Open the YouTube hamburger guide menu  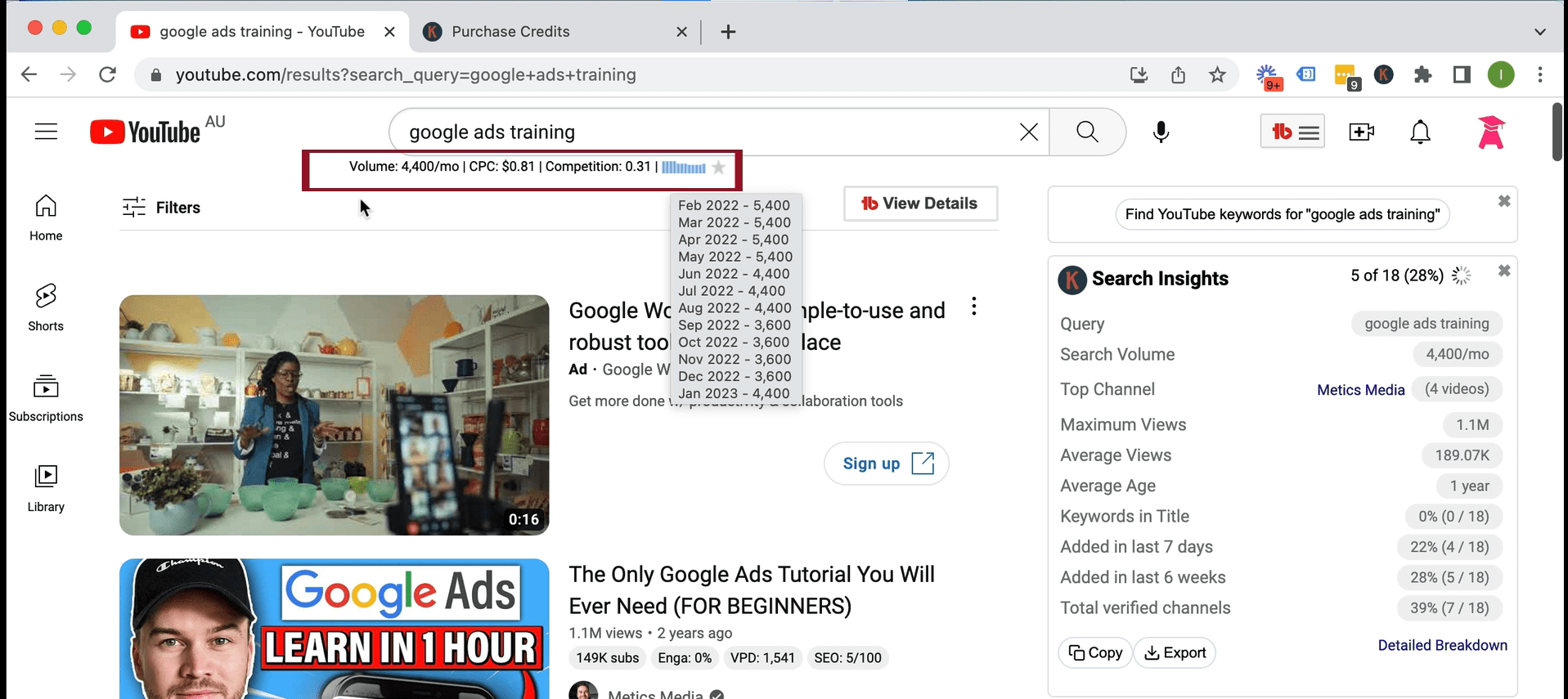[47, 132]
